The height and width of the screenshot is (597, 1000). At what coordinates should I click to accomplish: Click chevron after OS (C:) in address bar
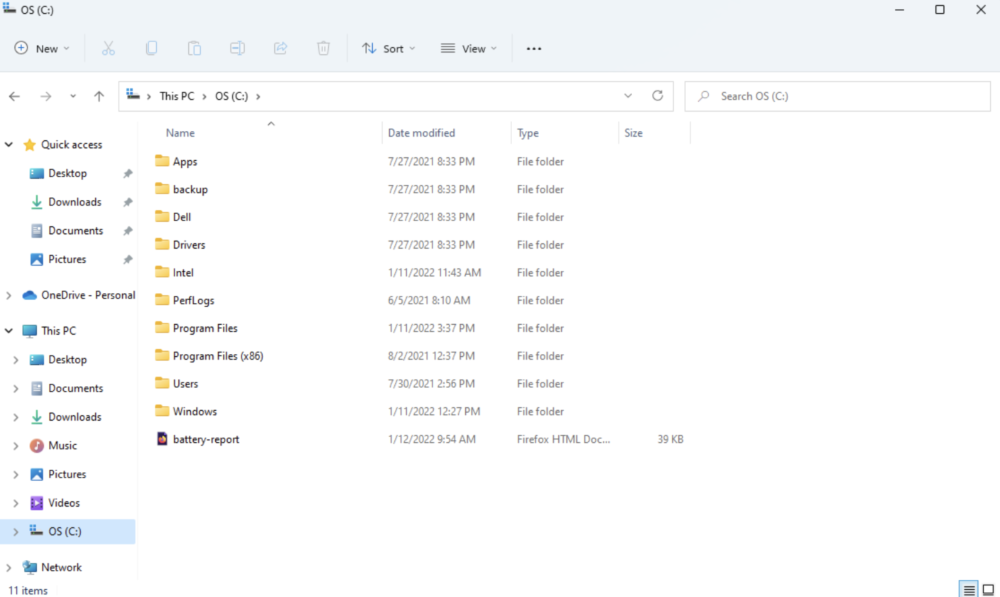(258, 96)
